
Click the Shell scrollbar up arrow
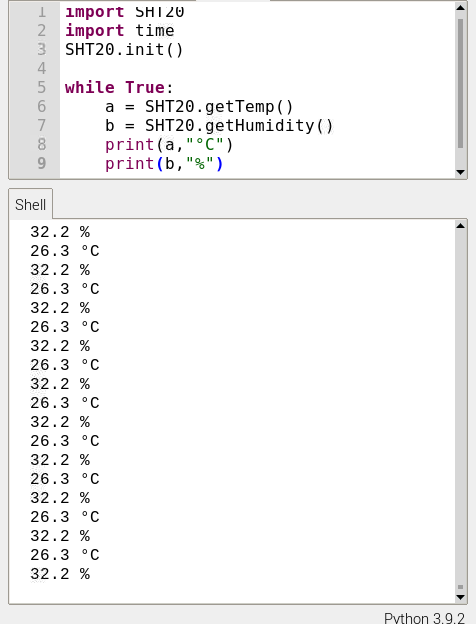[x=460, y=226]
